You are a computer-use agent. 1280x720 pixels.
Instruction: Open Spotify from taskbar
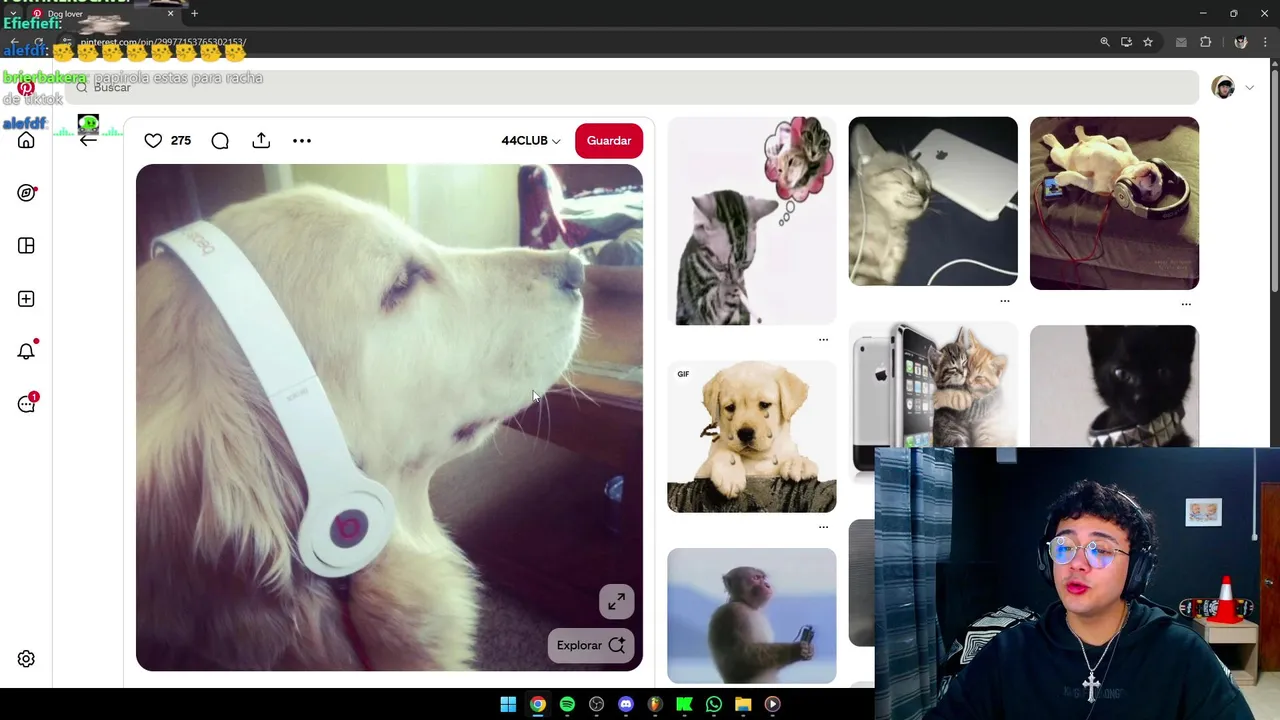567,704
